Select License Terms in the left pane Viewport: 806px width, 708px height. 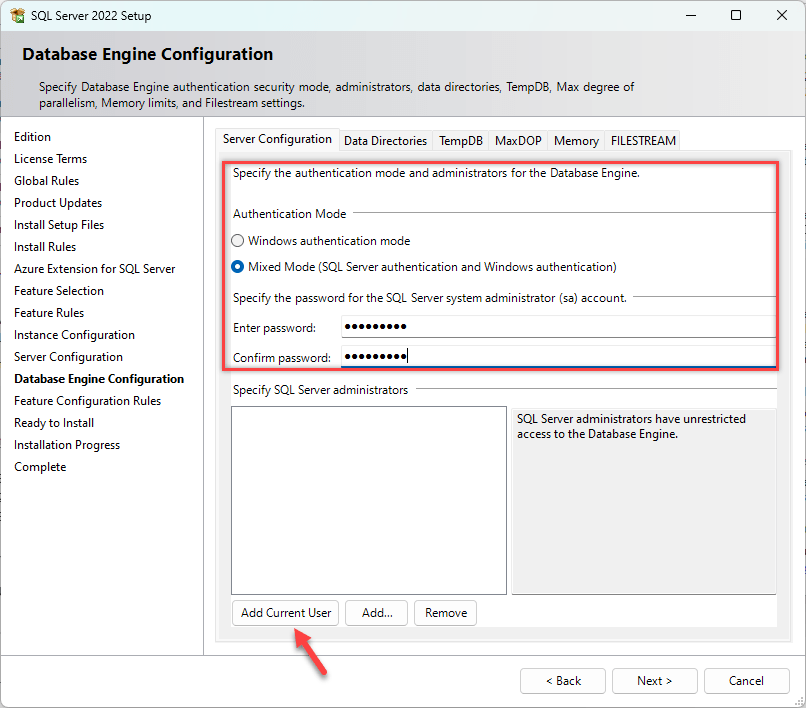(x=50, y=158)
